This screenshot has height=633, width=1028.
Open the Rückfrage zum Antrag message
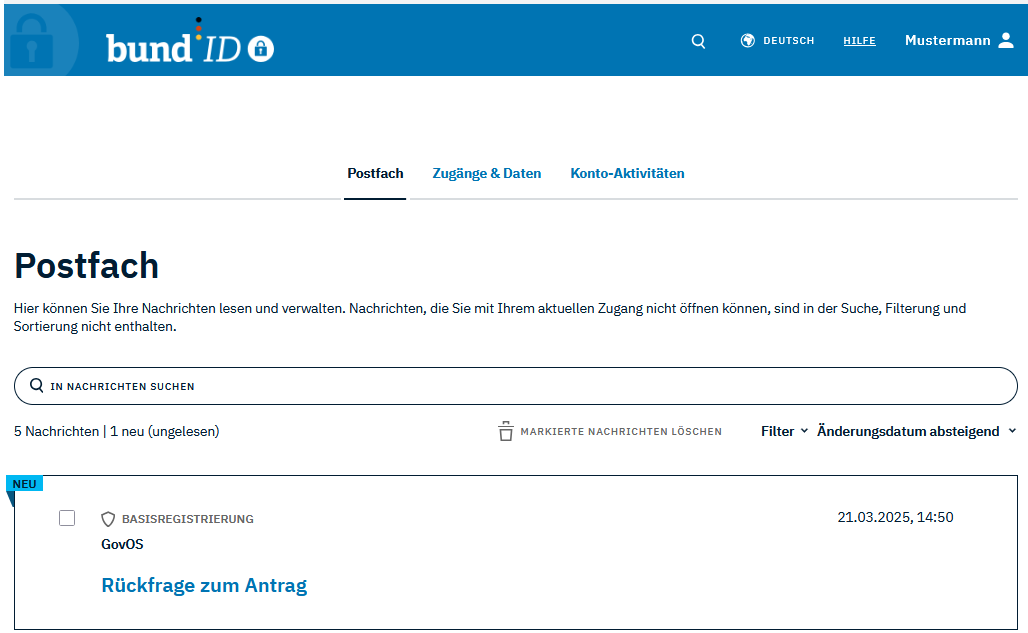[x=204, y=585]
